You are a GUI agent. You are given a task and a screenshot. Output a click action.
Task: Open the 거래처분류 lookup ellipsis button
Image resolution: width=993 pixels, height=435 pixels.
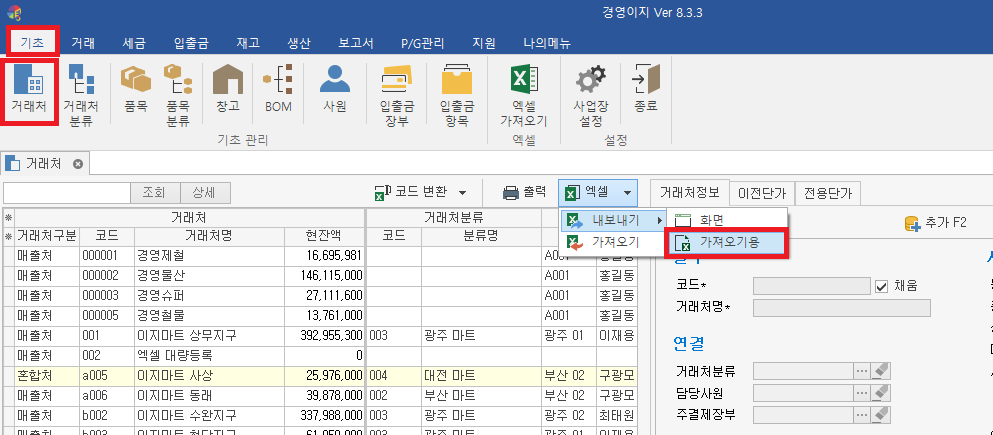861,370
